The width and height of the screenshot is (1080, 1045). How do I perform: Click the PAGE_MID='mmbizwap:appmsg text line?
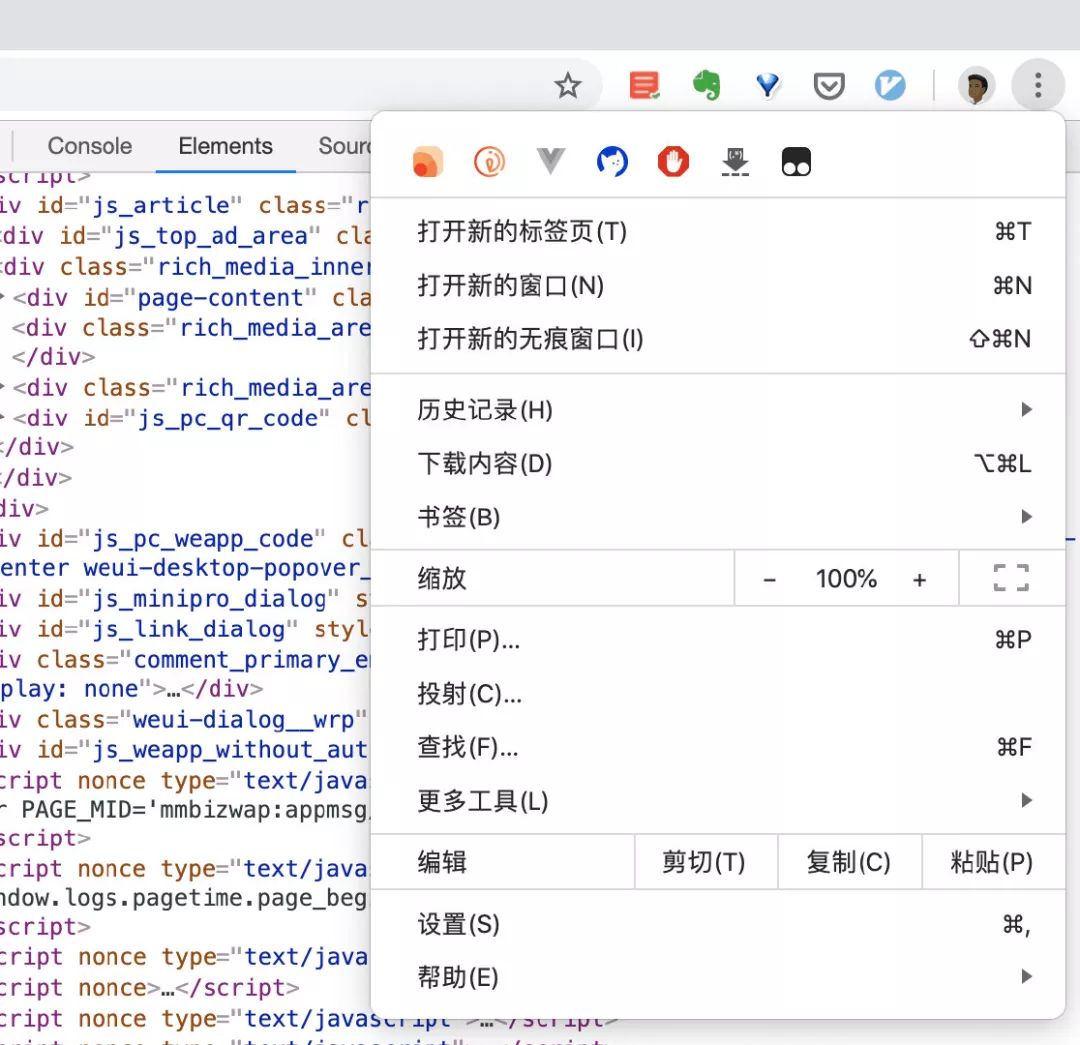point(185,809)
